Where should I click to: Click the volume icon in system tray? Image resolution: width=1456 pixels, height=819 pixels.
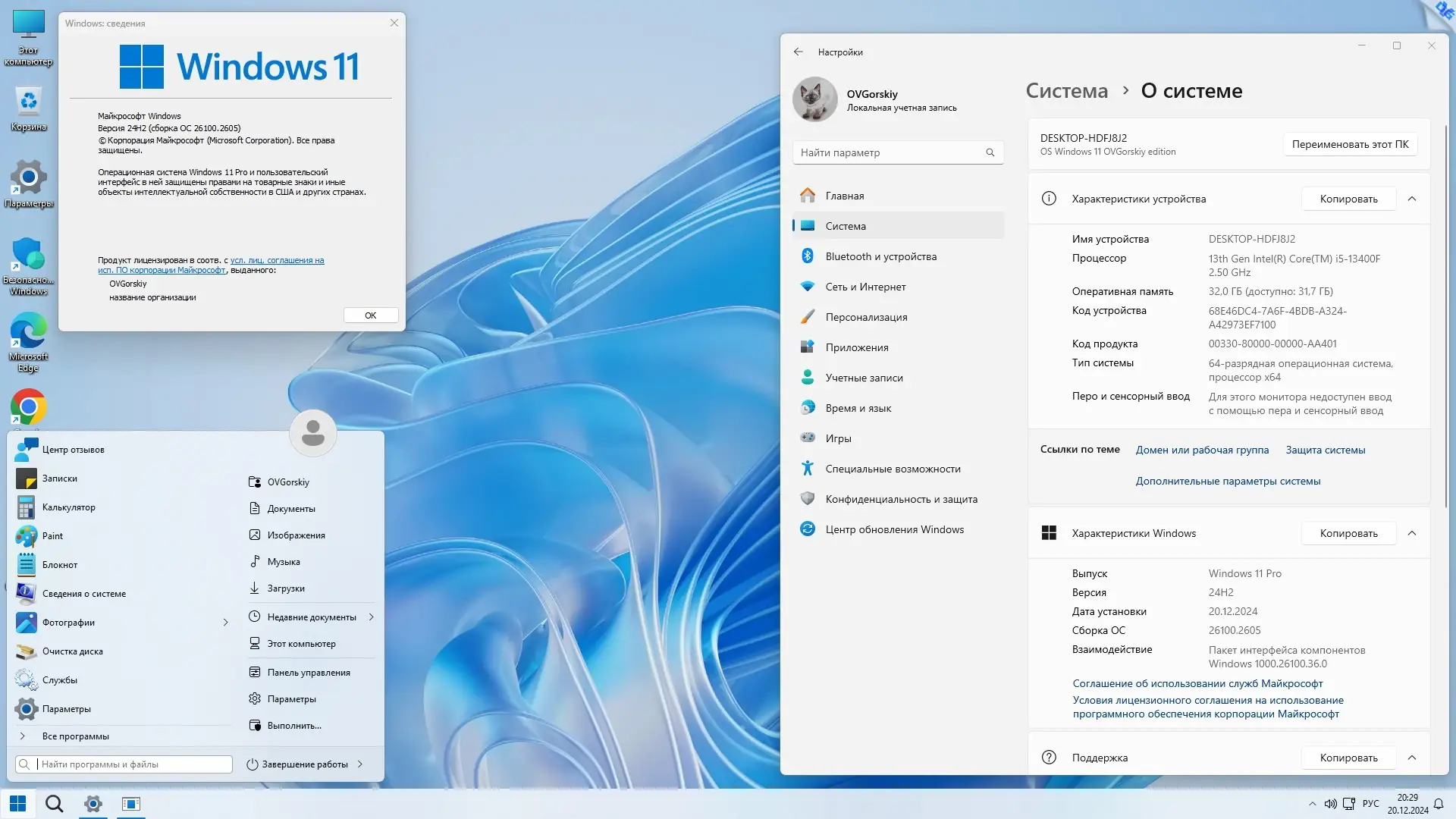(x=1330, y=804)
